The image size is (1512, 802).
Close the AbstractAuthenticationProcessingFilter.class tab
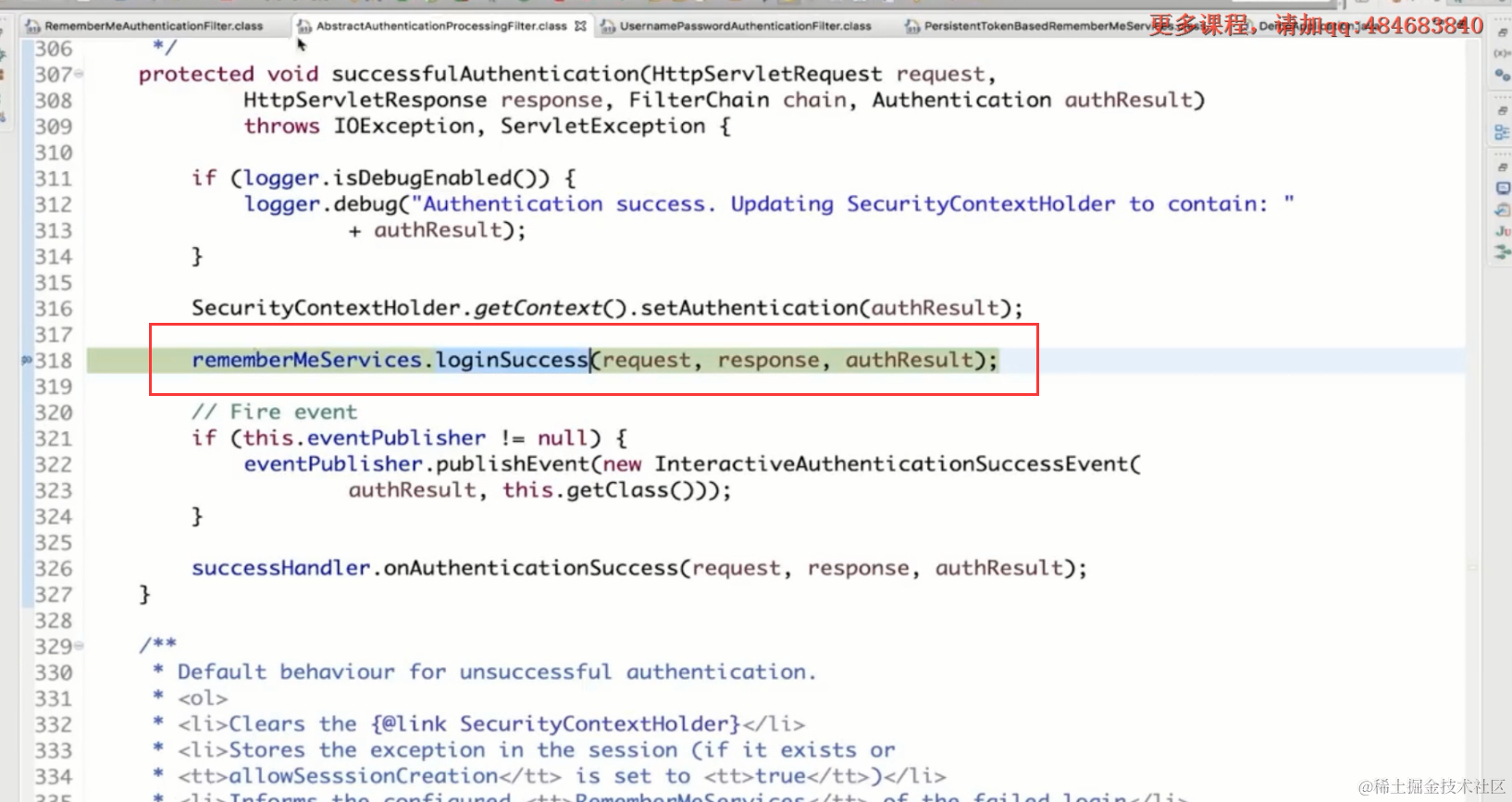click(x=580, y=26)
